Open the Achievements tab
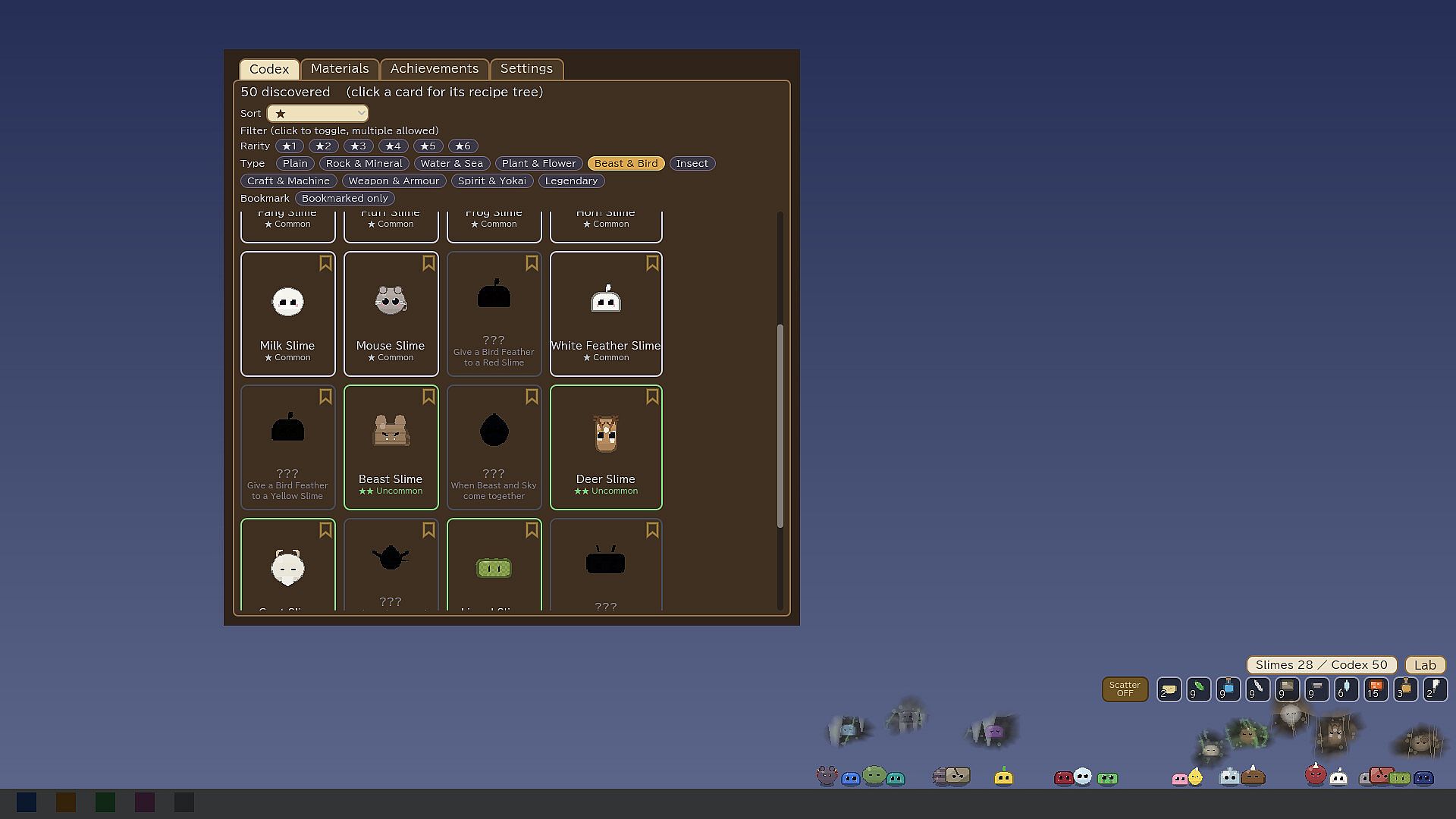 tap(435, 69)
